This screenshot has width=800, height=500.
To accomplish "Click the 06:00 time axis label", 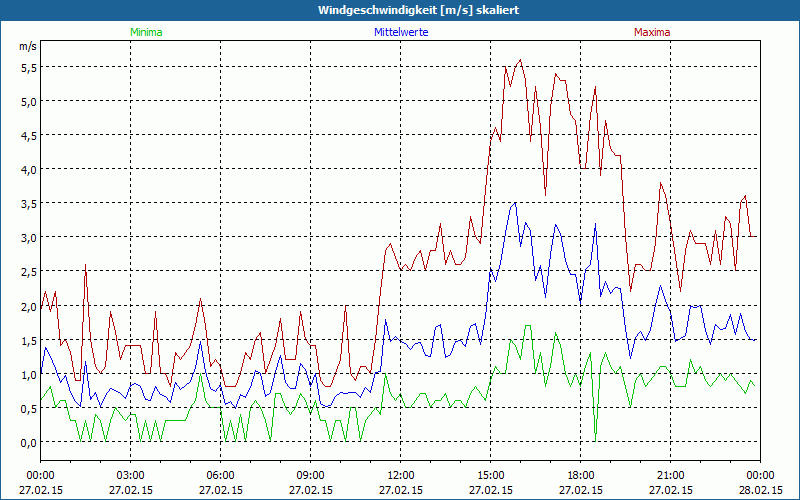I will point(220,476).
